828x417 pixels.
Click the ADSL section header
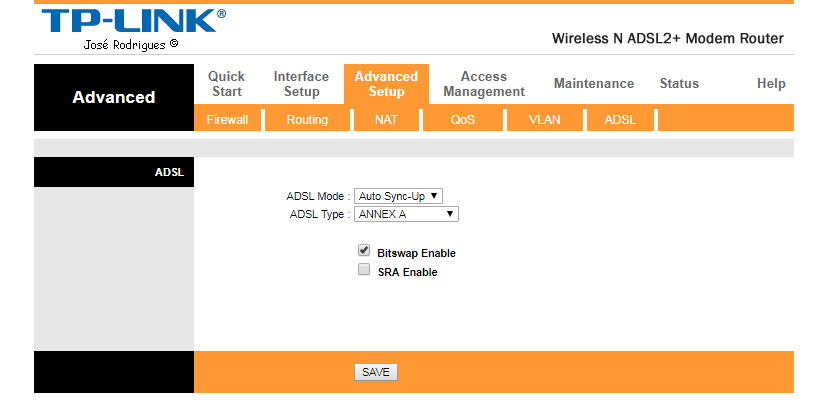pos(114,172)
